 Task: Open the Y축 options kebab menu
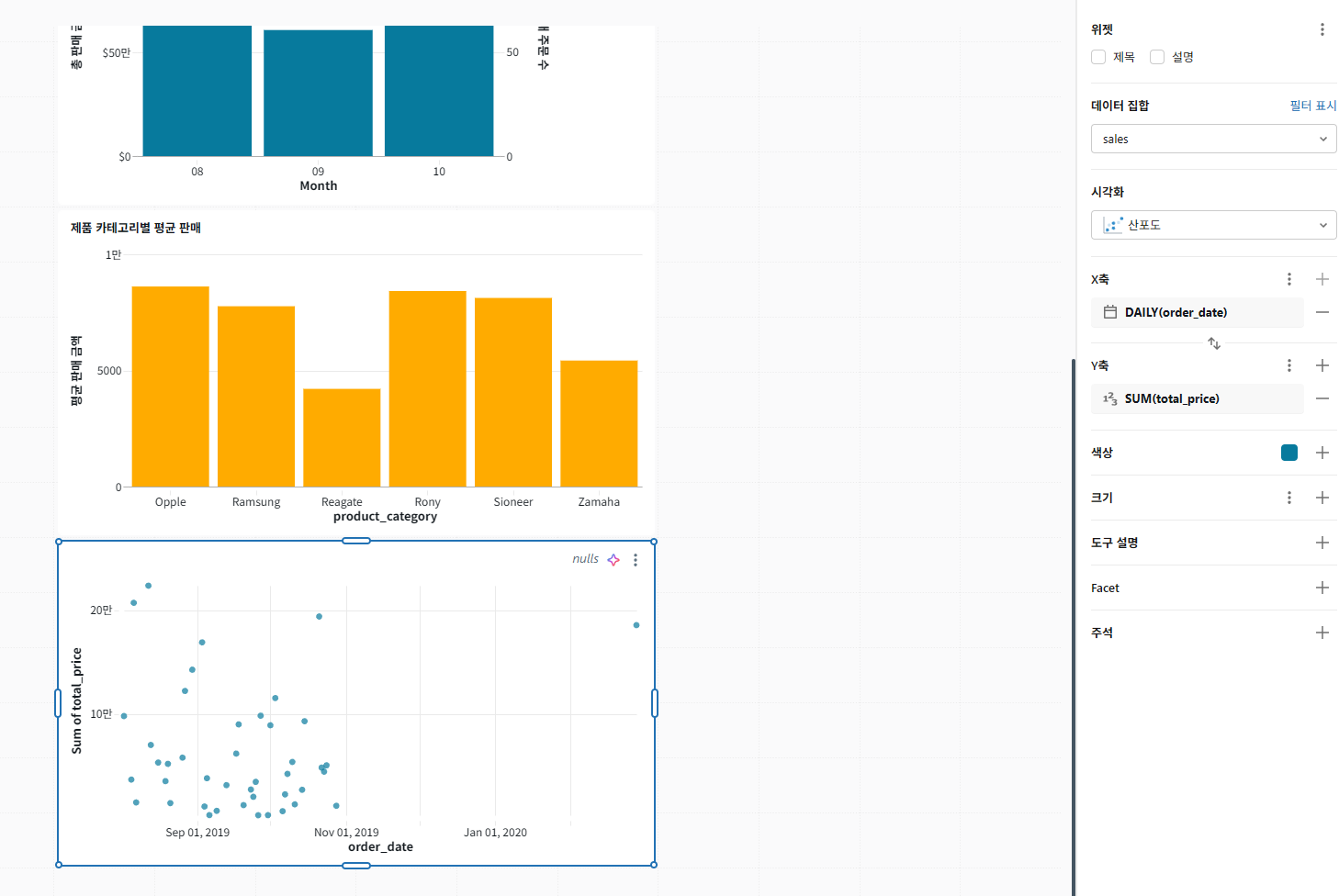(x=1289, y=365)
